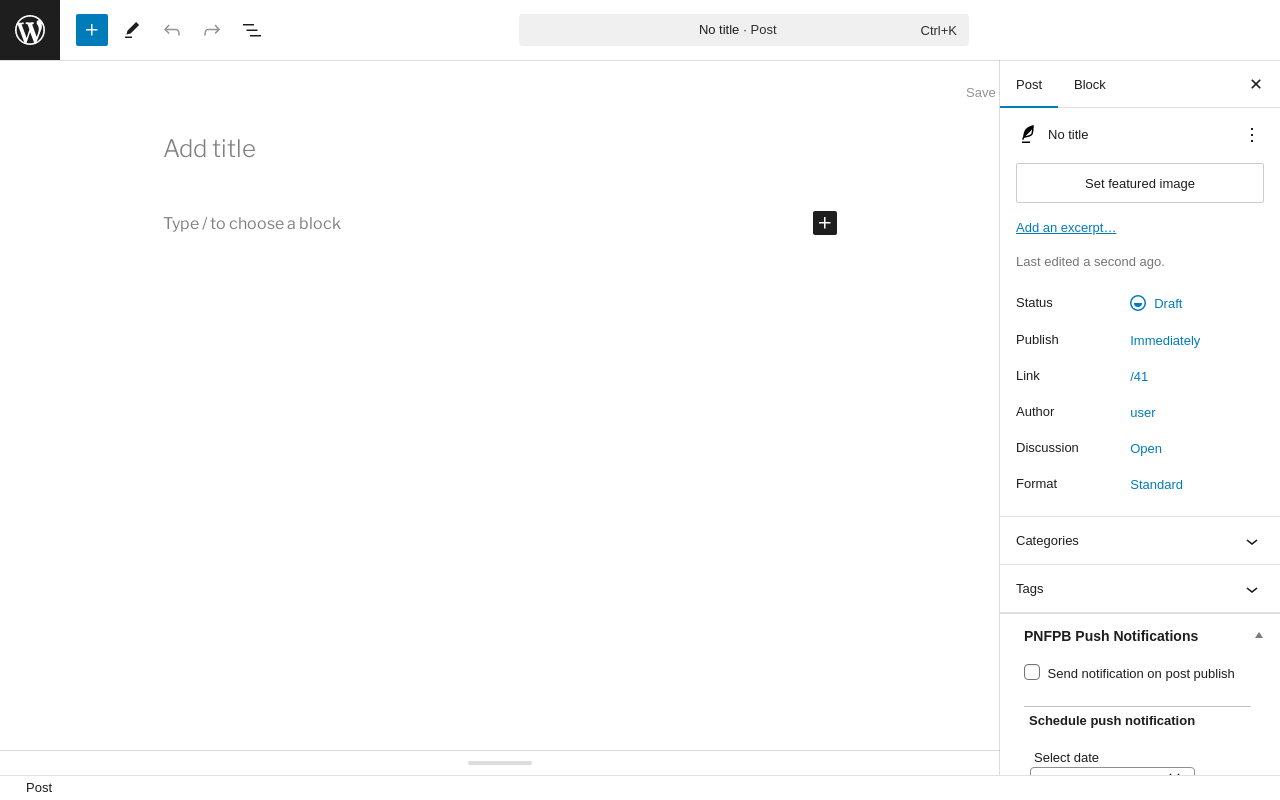
Task: Click the Add an excerpt link
Action: (x=1066, y=227)
